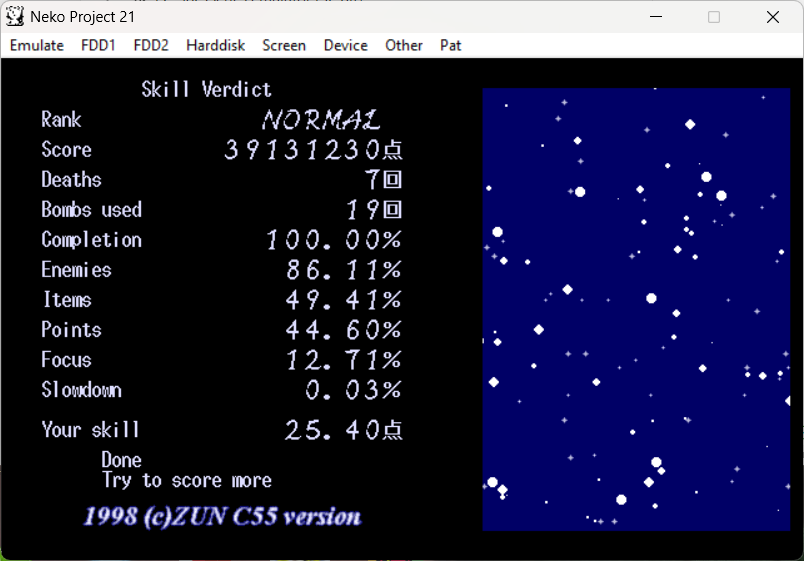
Task: Minimize the Neko Project 21 window
Action: coord(656,17)
